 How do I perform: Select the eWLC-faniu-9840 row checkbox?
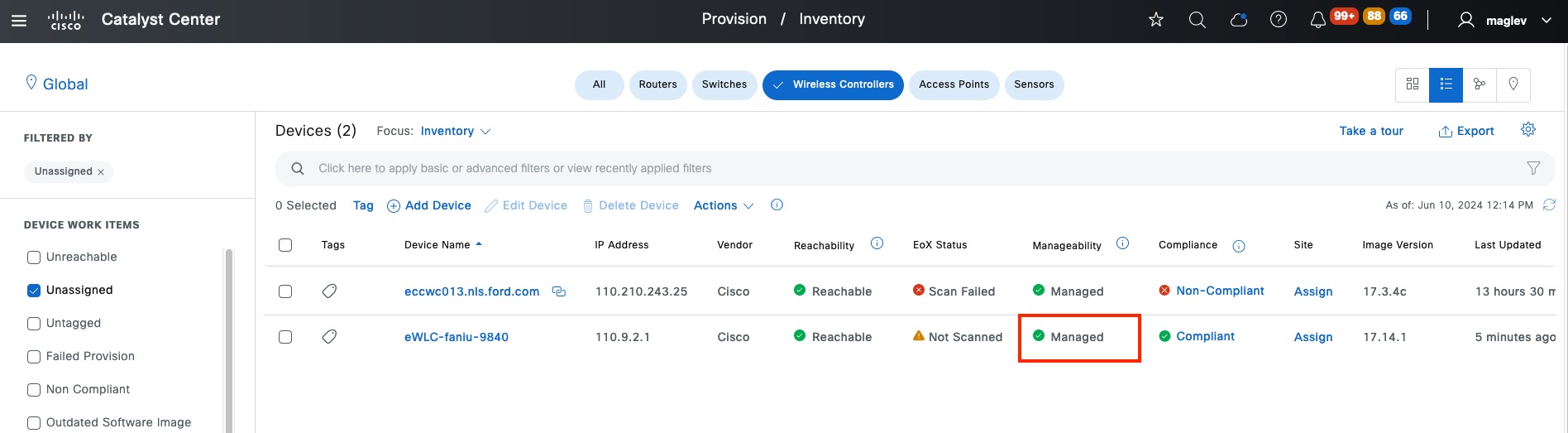[285, 337]
